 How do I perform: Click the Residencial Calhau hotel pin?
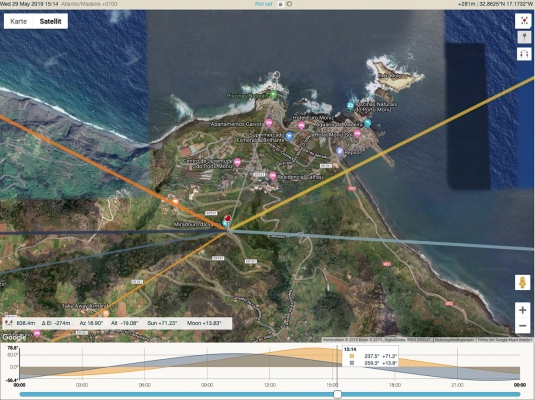click(272, 176)
